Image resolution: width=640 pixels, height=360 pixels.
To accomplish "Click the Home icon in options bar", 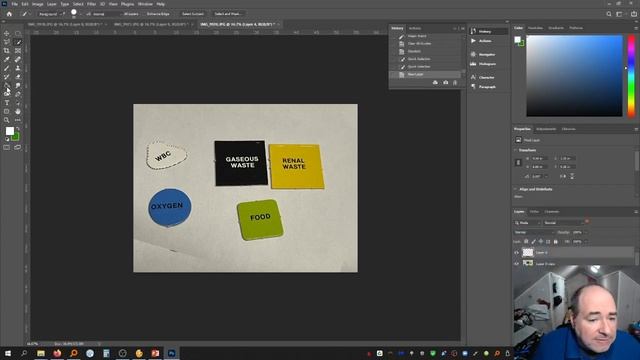I will [x=9, y=14].
